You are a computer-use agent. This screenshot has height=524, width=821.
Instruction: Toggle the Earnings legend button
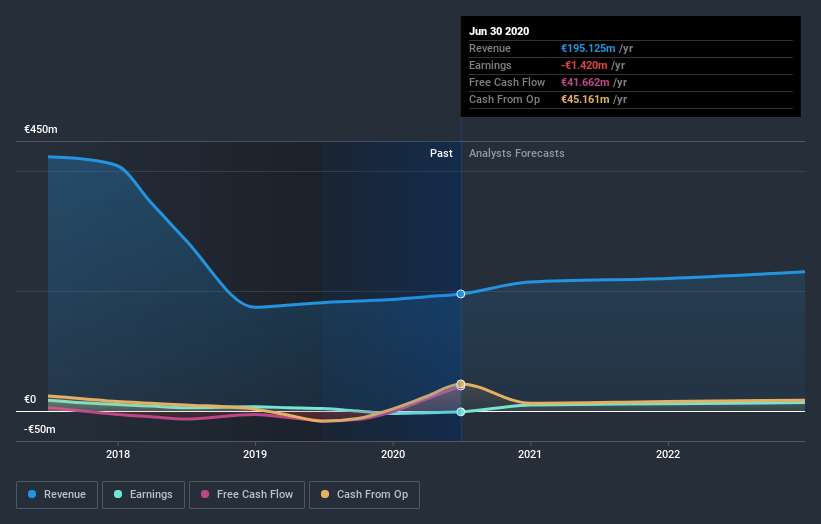(143, 495)
